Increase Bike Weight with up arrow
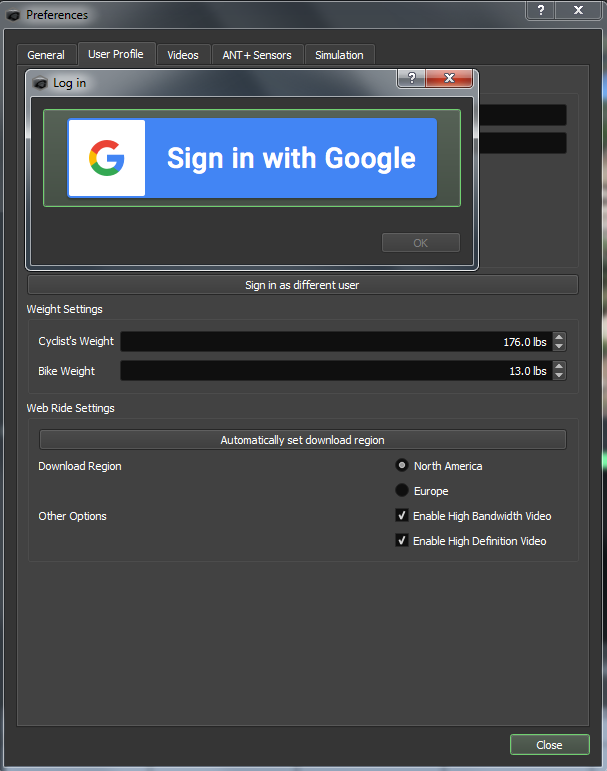This screenshot has width=607, height=771. 559,366
